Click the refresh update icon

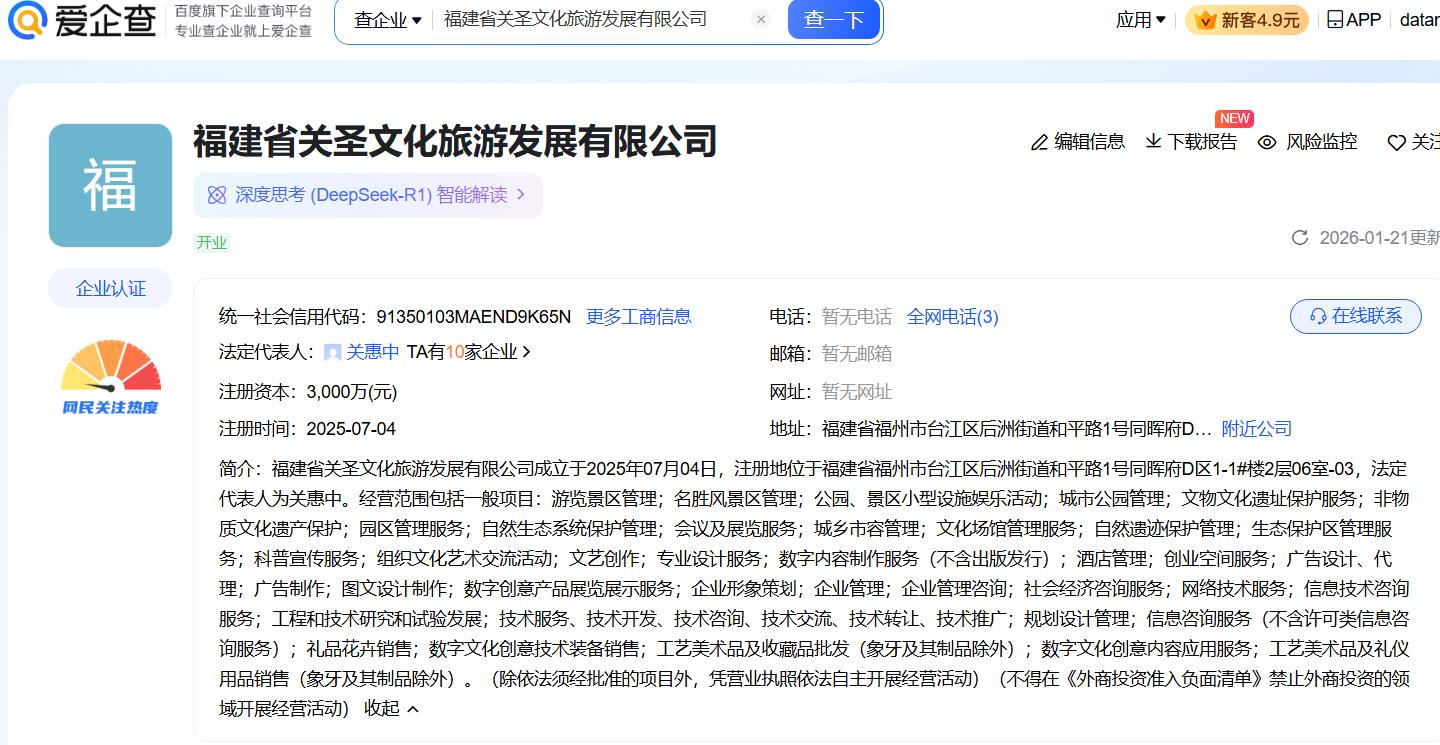pyautogui.click(x=1300, y=237)
